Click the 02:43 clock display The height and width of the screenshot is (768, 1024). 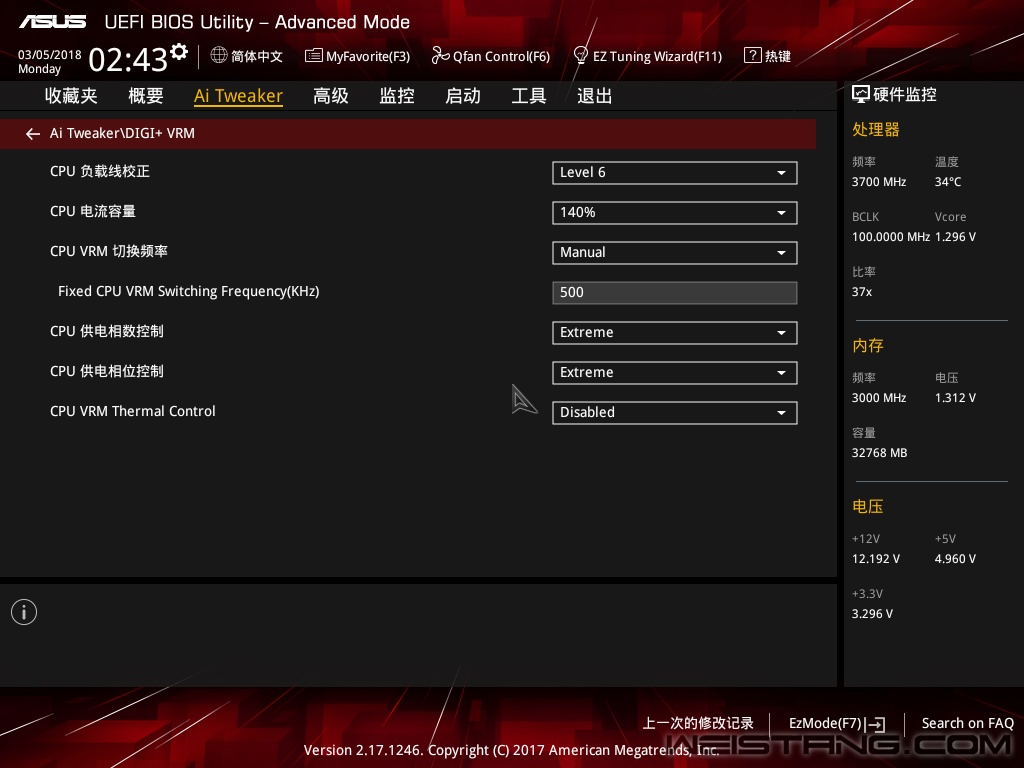click(x=128, y=60)
